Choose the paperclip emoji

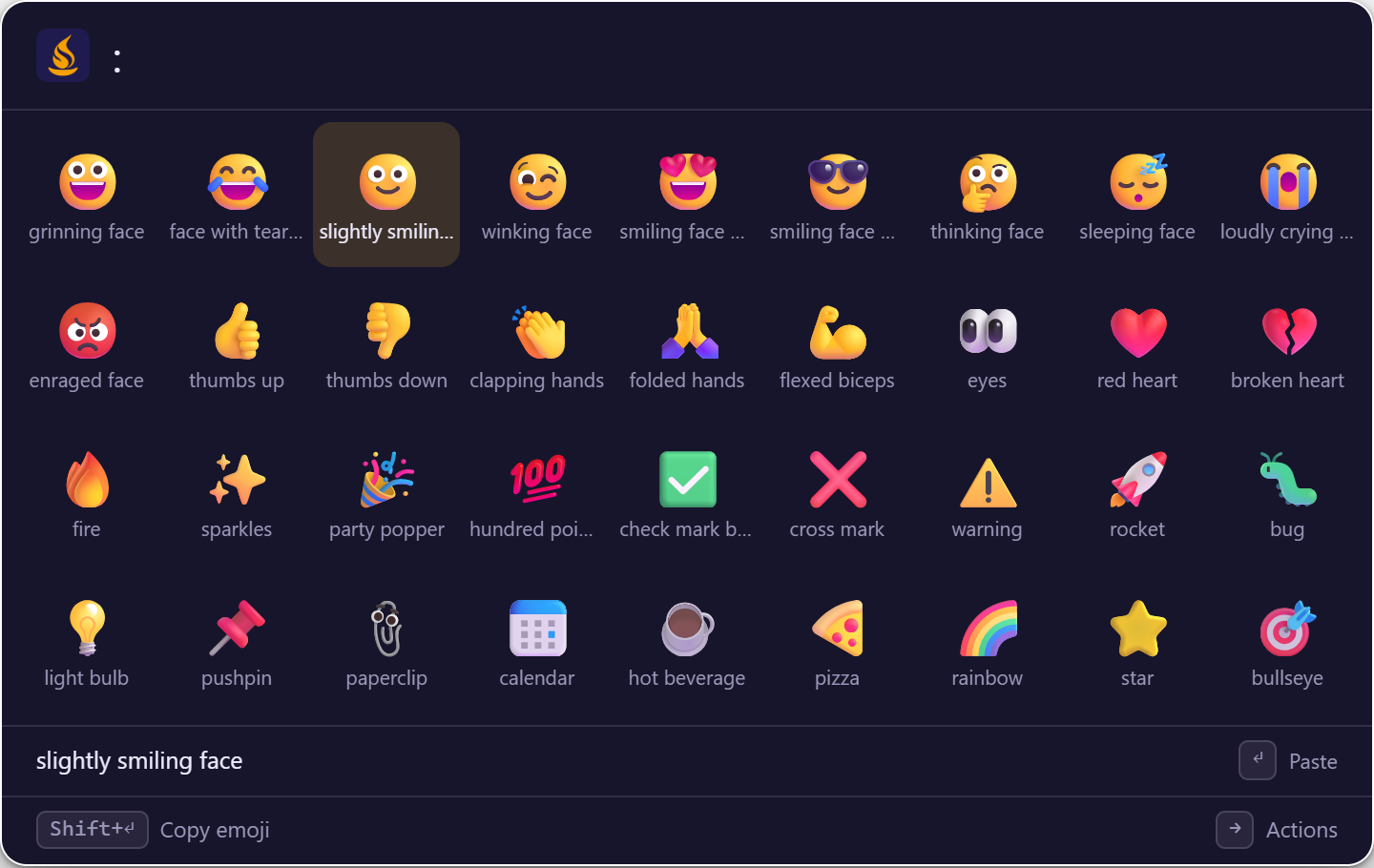coord(386,641)
